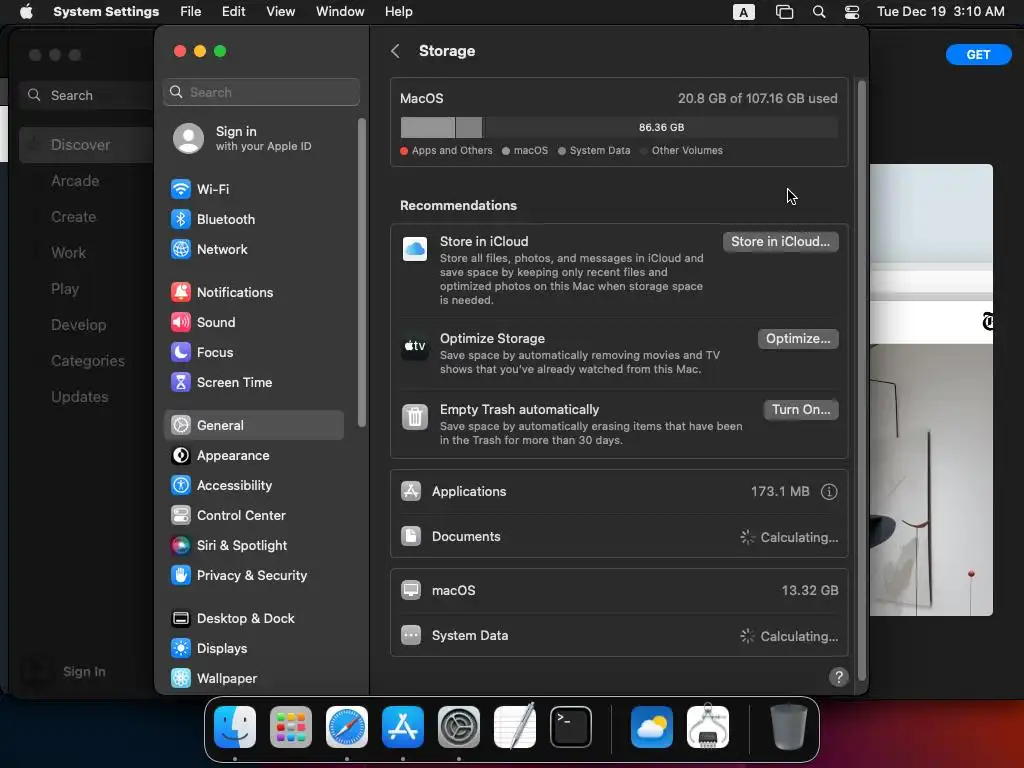
Task: Open the File menu
Action: (x=191, y=12)
